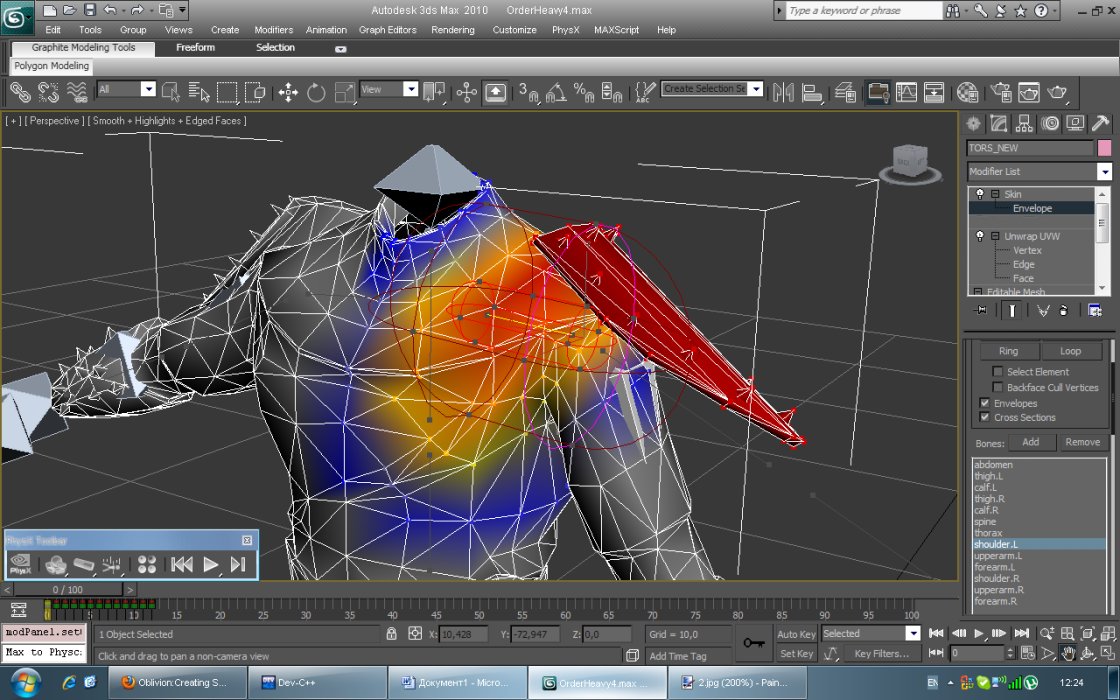Open the Rendering menu
The image size is (1120, 700).
click(453, 30)
